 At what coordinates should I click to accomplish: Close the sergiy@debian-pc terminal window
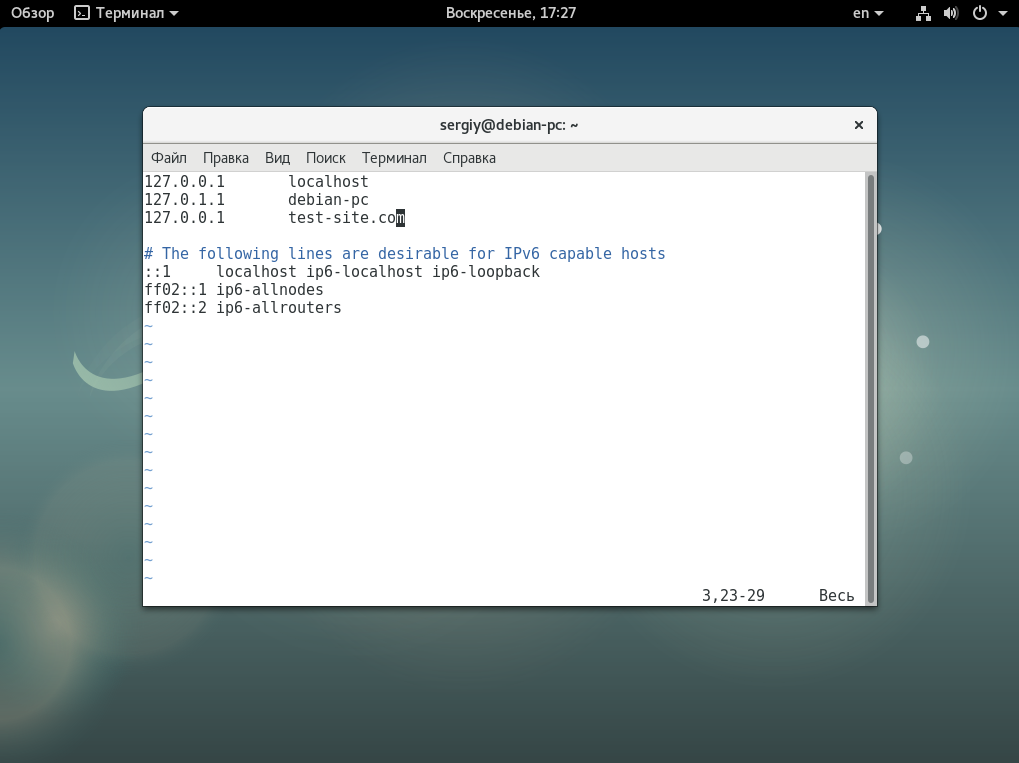click(x=858, y=125)
